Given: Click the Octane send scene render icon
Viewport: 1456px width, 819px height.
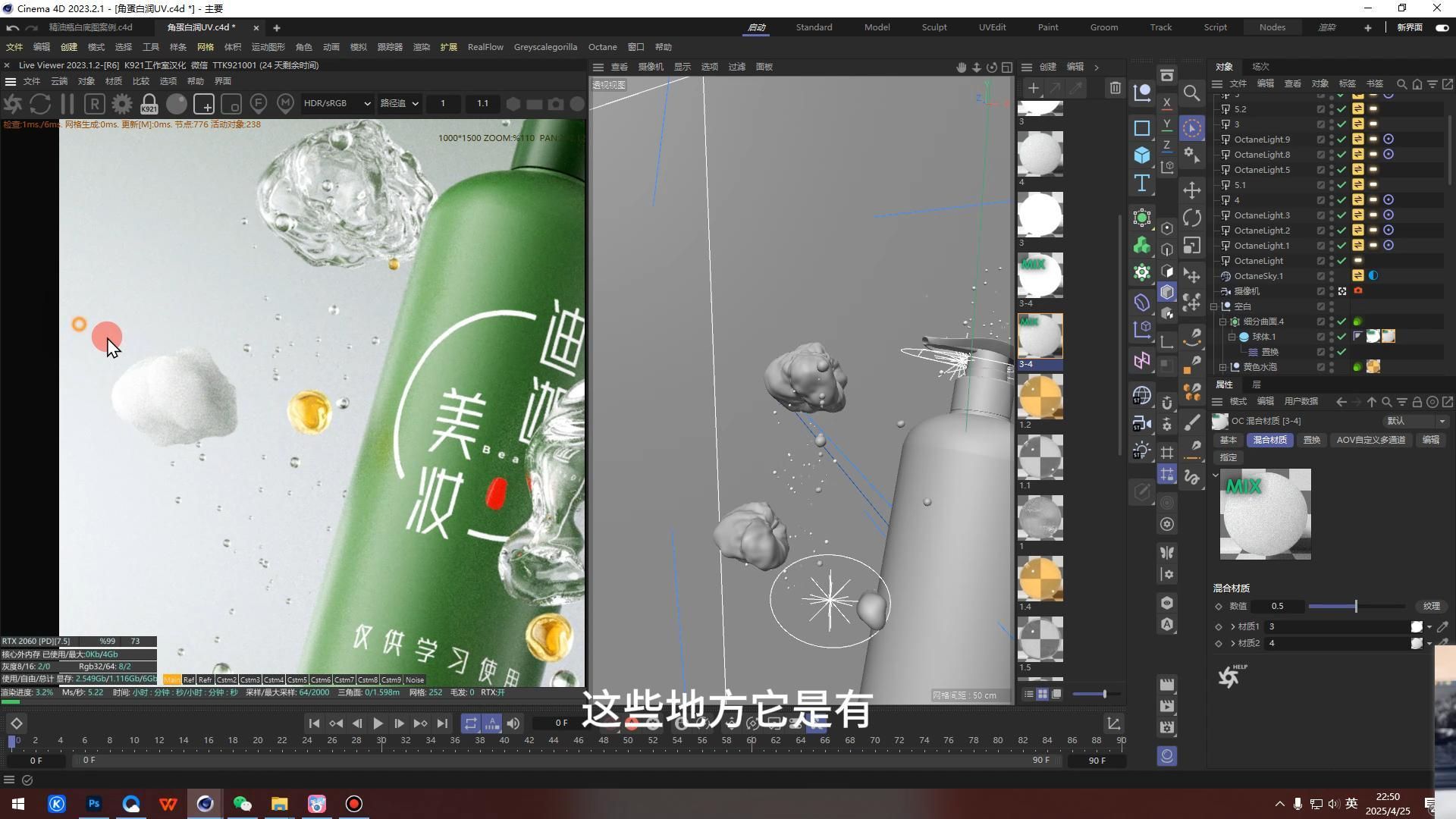Looking at the screenshot, I should pos(13,104).
